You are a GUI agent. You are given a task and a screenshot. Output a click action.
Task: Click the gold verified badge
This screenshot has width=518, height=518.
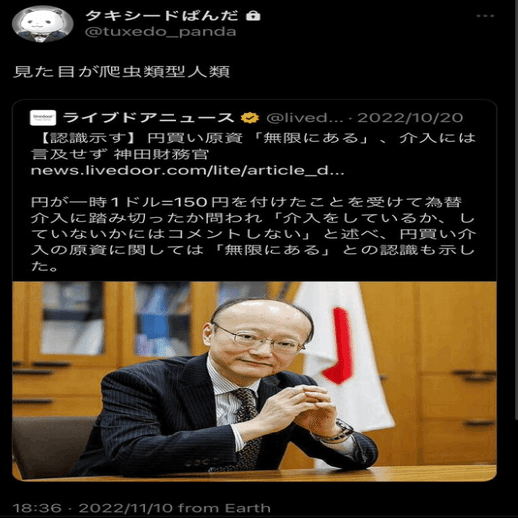(250, 118)
